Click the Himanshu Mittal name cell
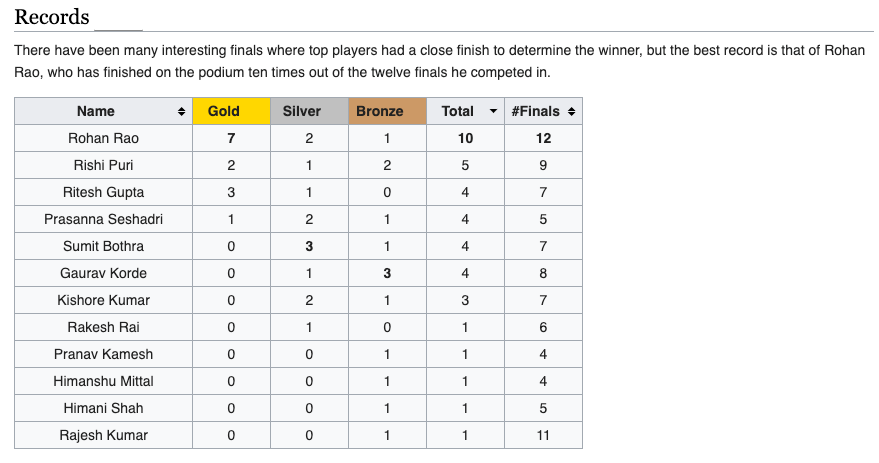Screen dimensions: 879x463 (103, 381)
